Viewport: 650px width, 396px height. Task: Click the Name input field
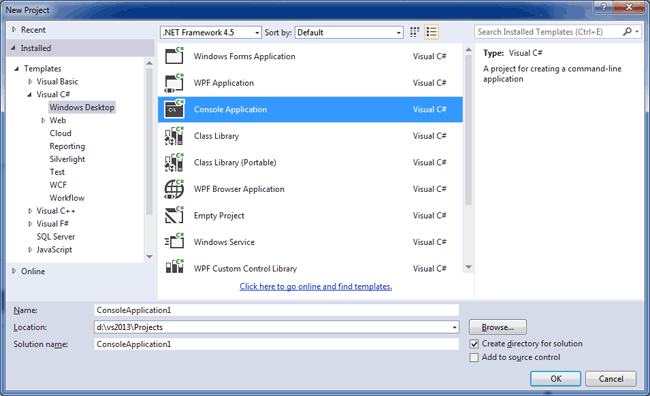(276, 310)
